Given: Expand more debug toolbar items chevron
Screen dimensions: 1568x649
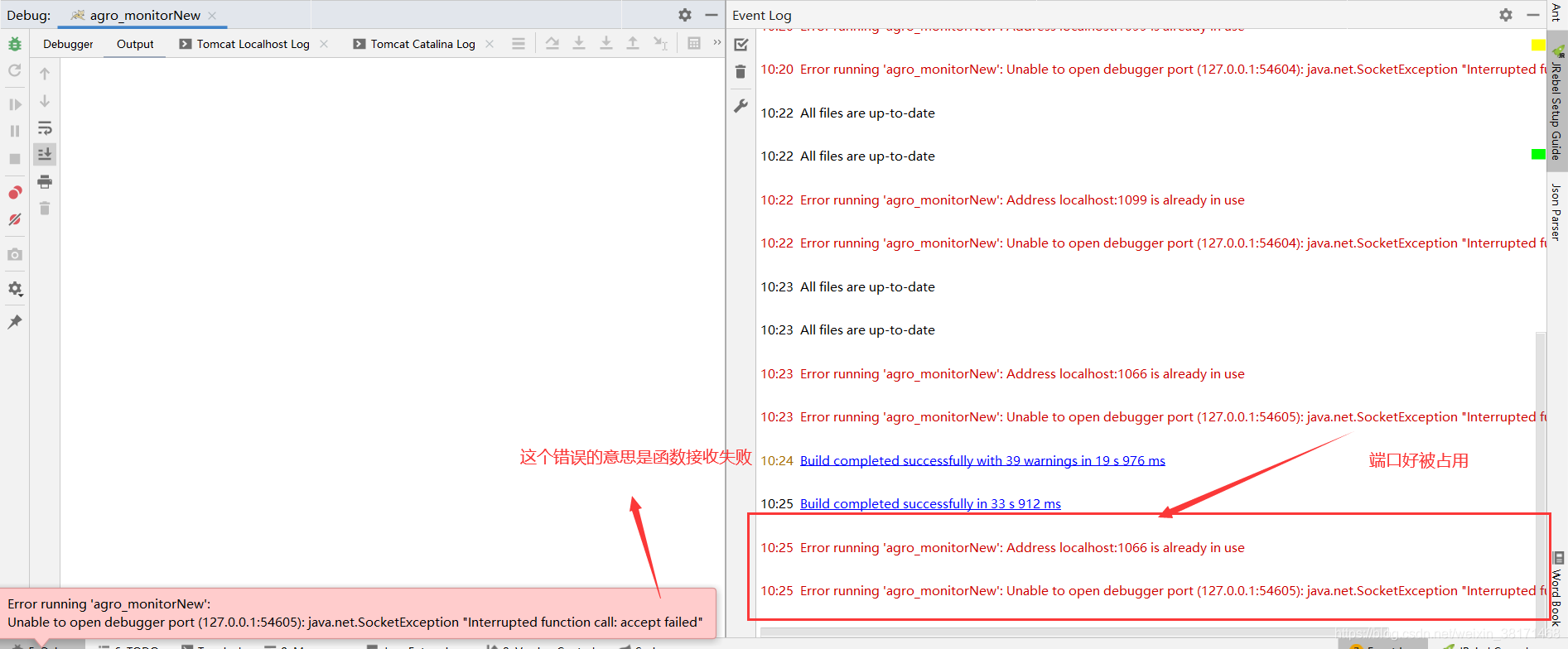Looking at the screenshot, I should 717,42.
